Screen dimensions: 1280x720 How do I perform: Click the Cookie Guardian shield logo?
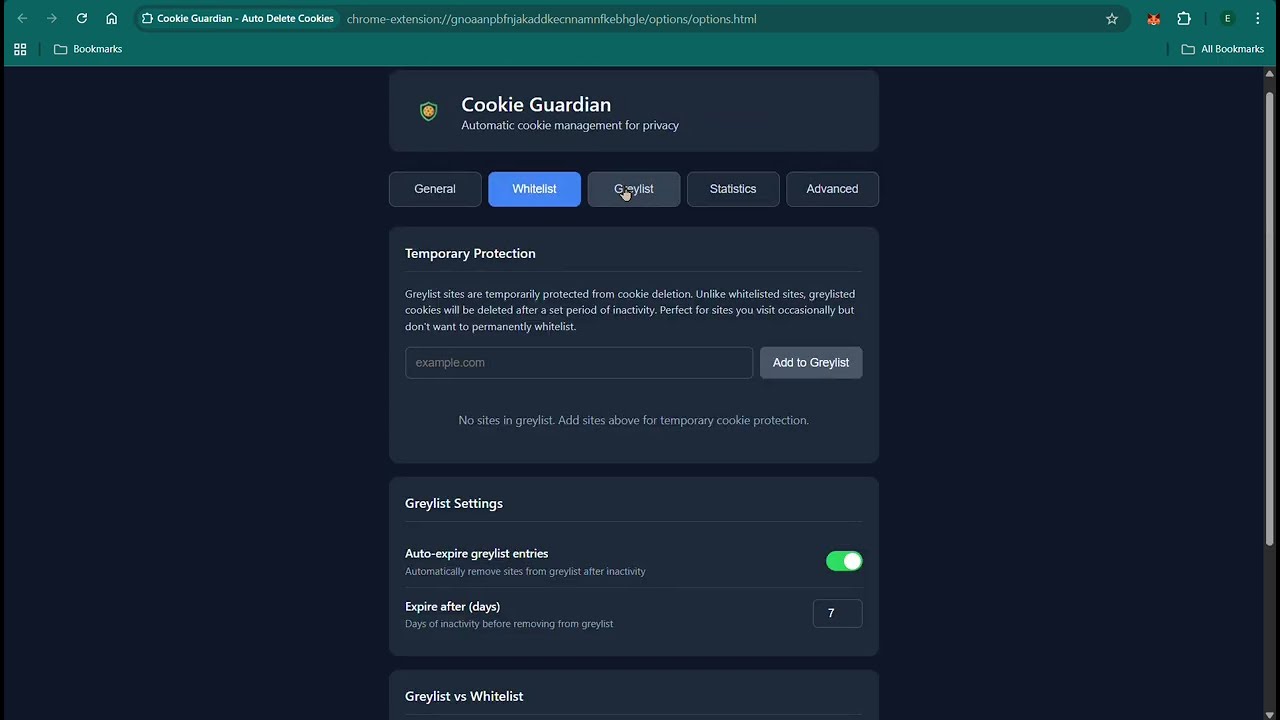(428, 111)
